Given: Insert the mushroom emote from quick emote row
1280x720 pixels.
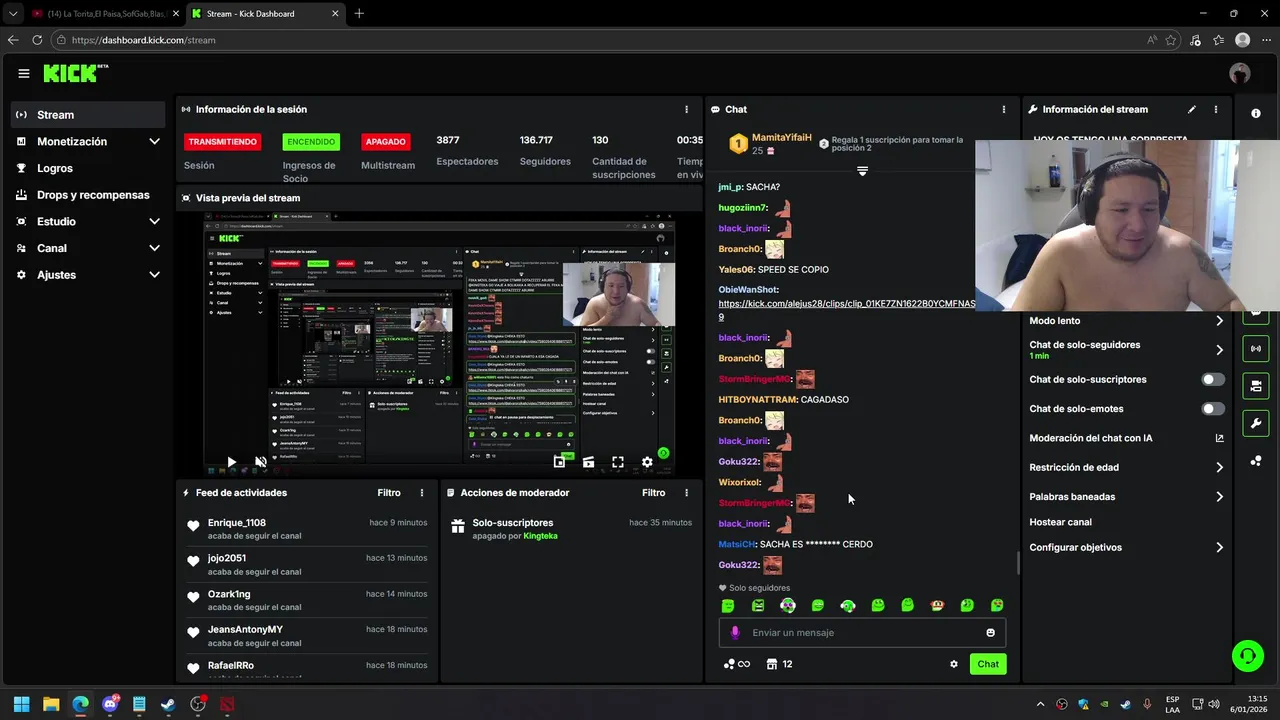Looking at the screenshot, I should (x=938, y=606).
